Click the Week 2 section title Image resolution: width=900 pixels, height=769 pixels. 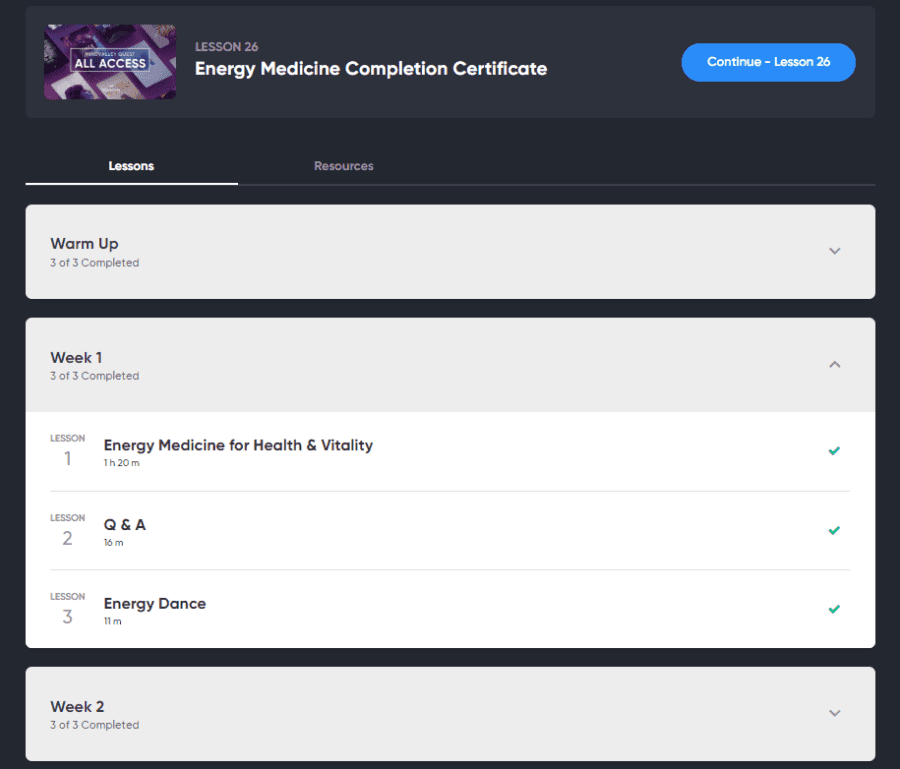(77, 706)
